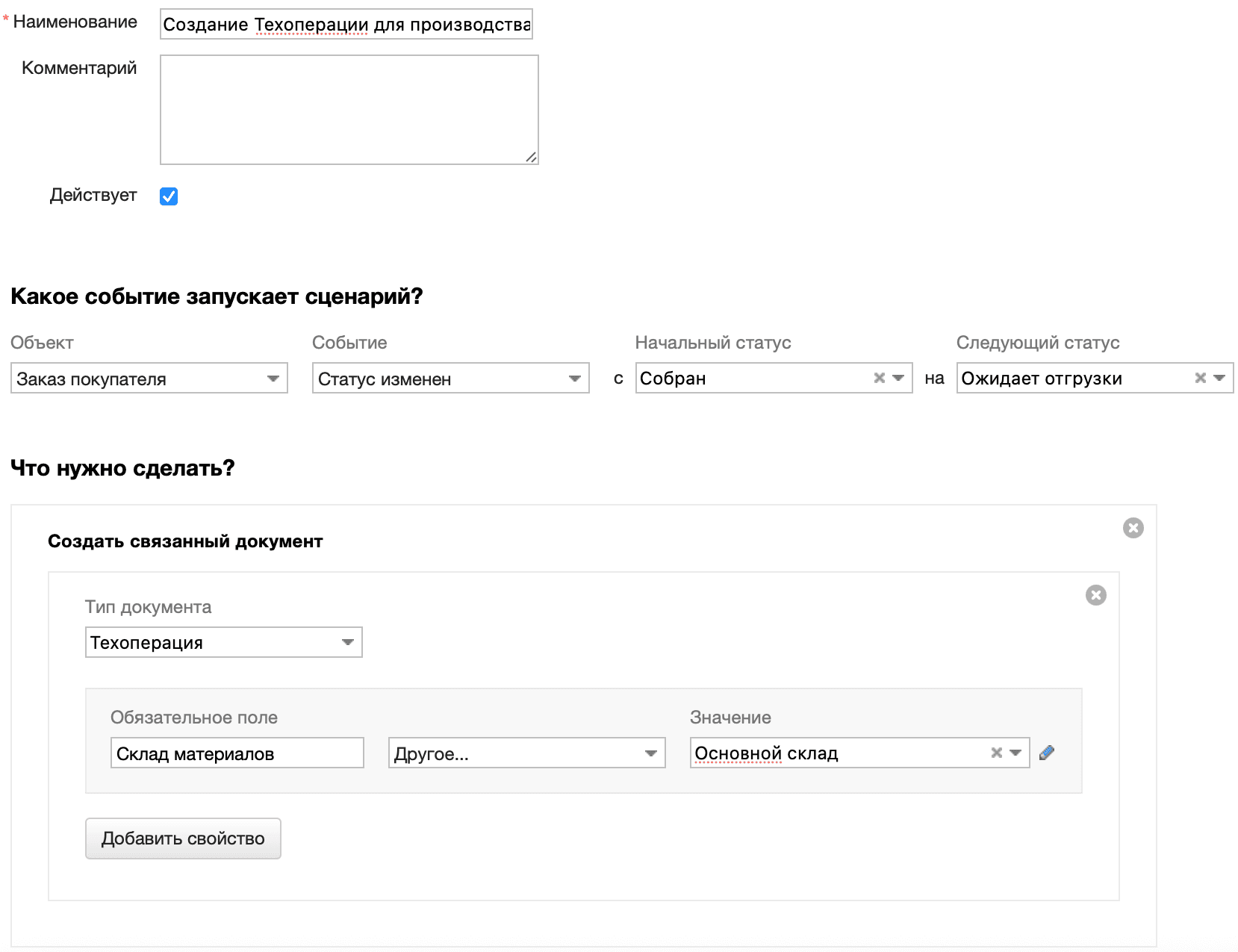
Task: Expand the "Следующий статус" dropdown arrow
Action: [x=1220, y=378]
